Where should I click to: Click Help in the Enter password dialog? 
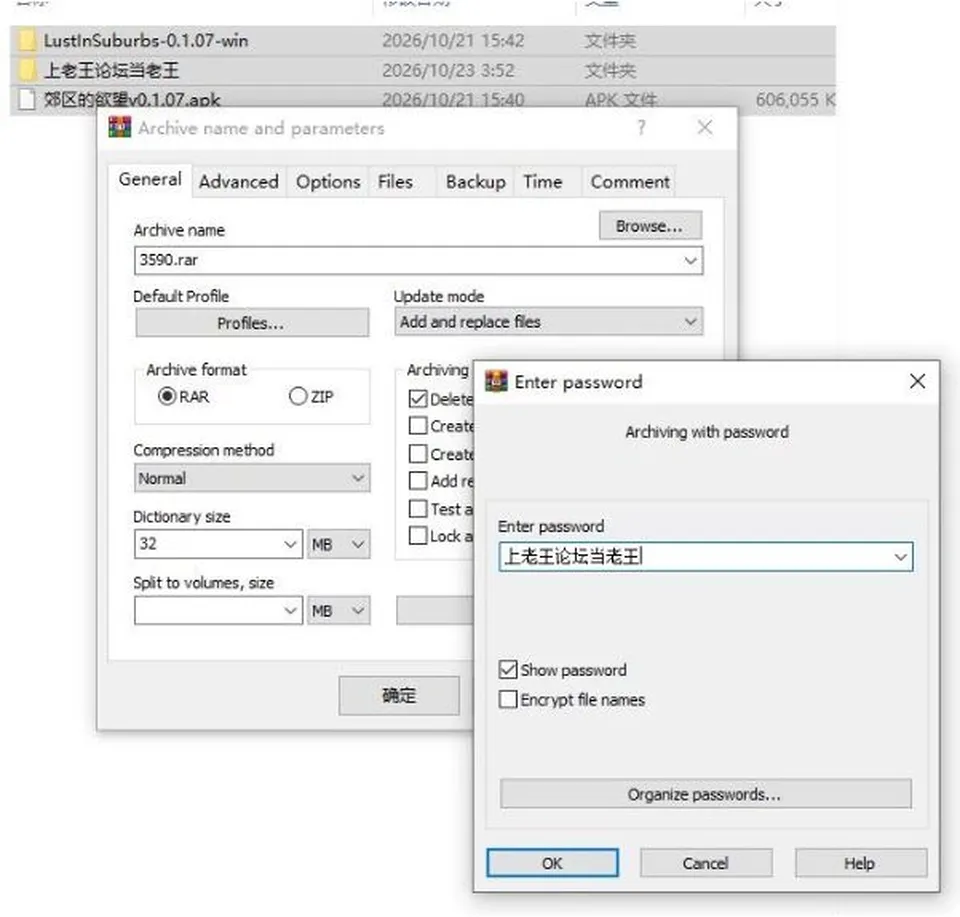click(x=860, y=863)
